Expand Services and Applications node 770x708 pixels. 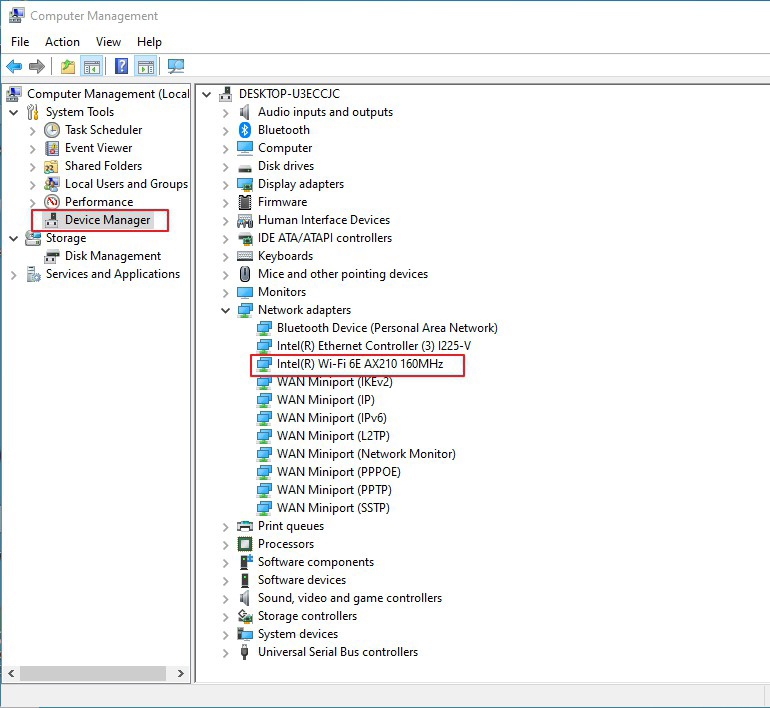coord(14,274)
